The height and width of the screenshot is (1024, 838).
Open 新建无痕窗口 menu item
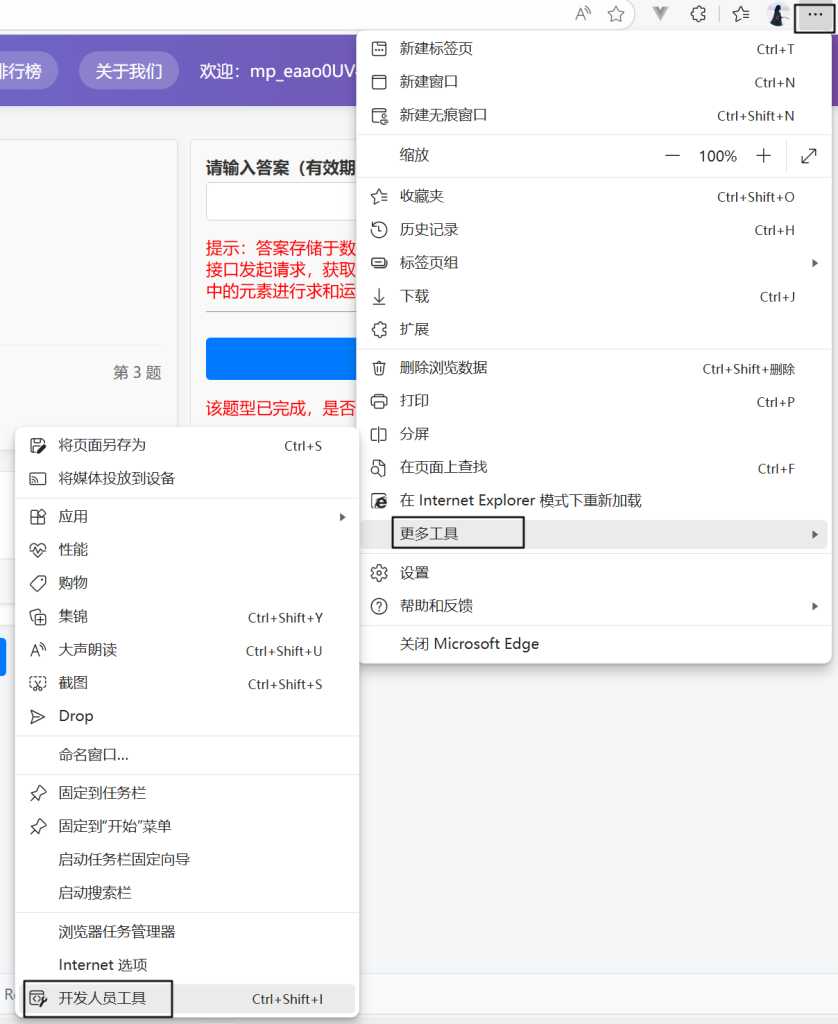click(x=594, y=116)
